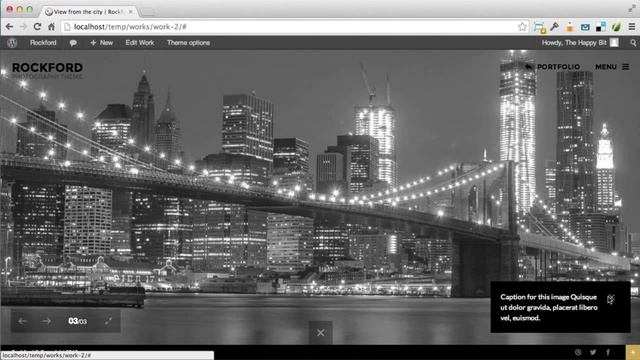Open a new browser tab

[147, 12]
